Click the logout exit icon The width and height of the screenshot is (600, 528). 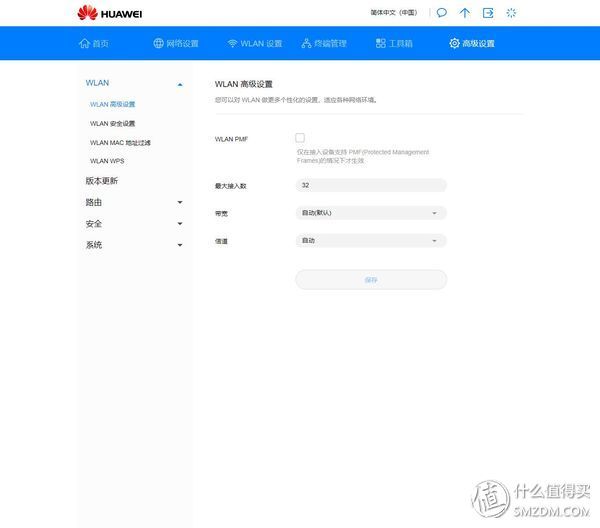(x=488, y=13)
